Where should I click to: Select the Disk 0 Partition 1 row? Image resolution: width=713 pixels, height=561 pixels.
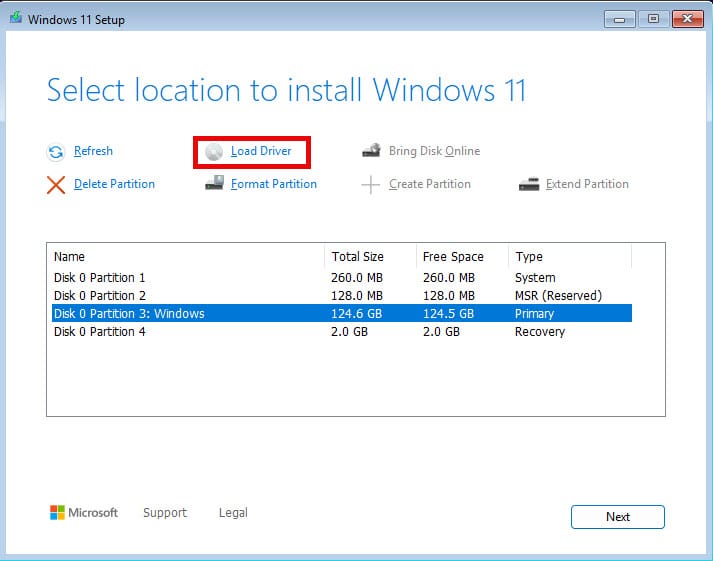point(341,278)
